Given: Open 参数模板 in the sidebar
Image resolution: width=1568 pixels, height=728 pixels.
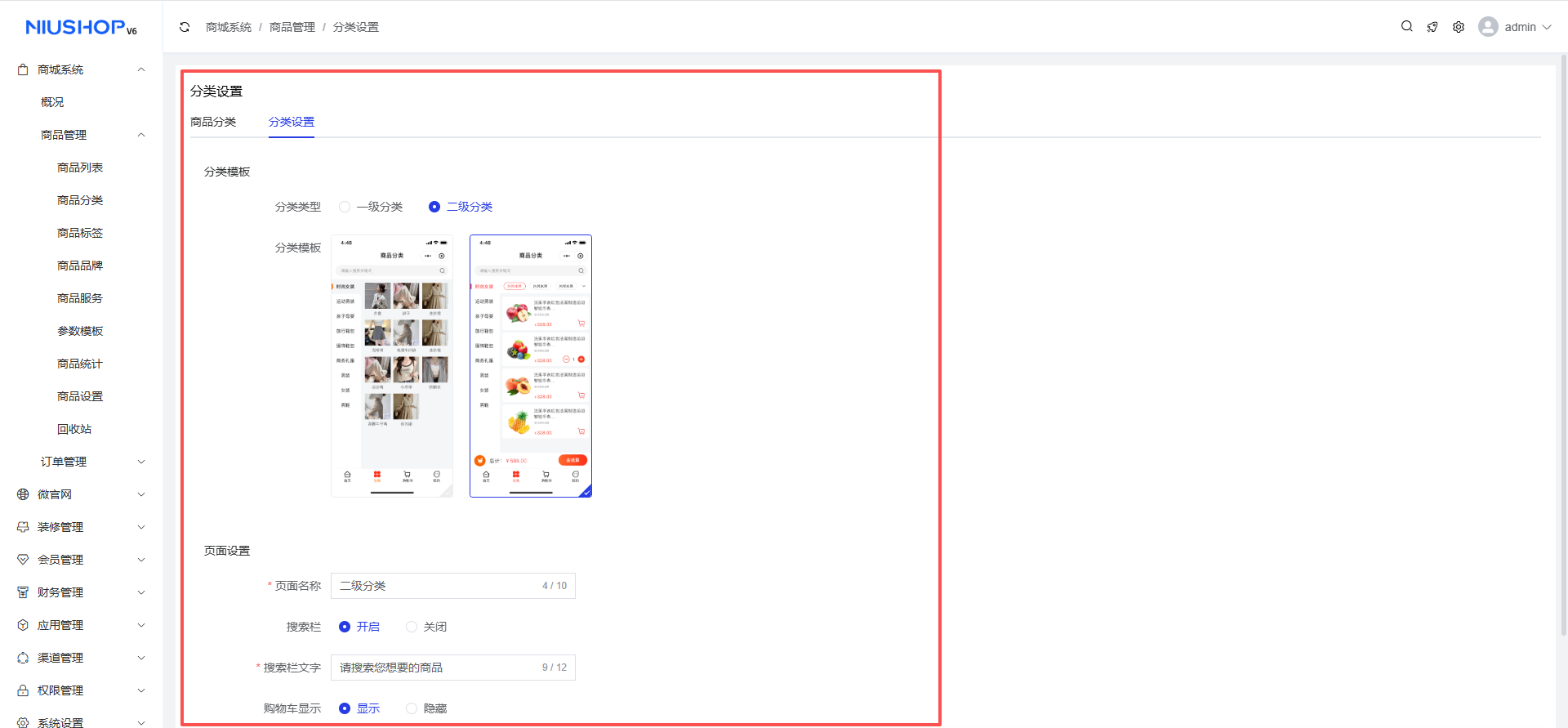Looking at the screenshot, I should (x=80, y=331).
